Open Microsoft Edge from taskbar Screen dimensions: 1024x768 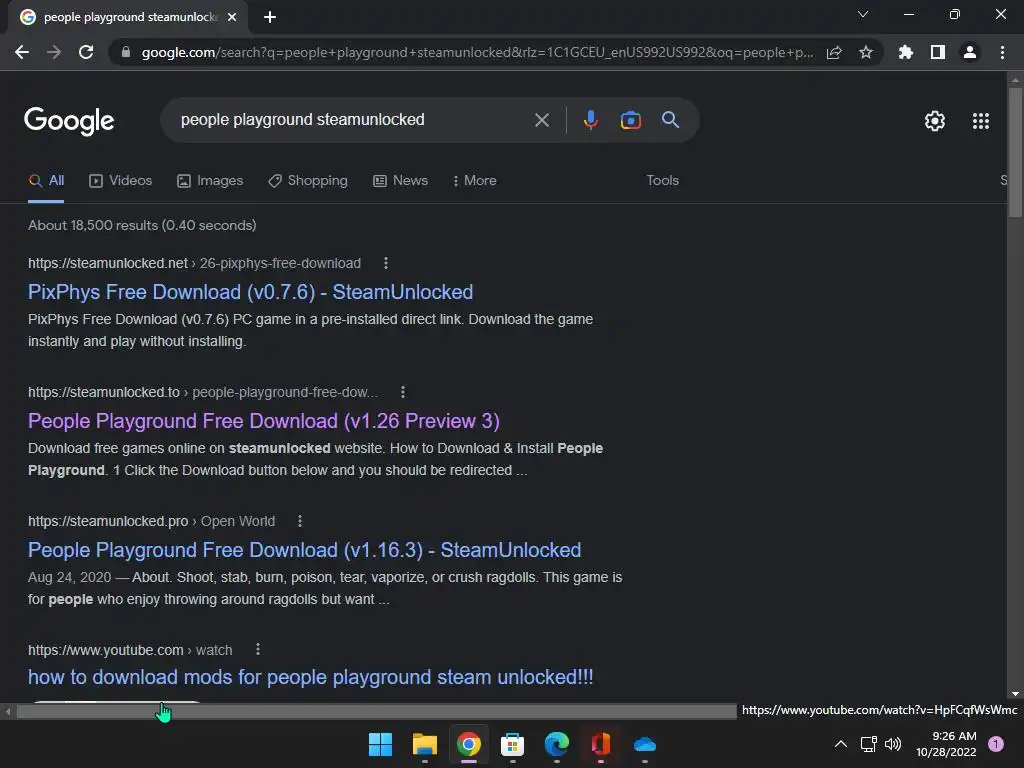556,744
